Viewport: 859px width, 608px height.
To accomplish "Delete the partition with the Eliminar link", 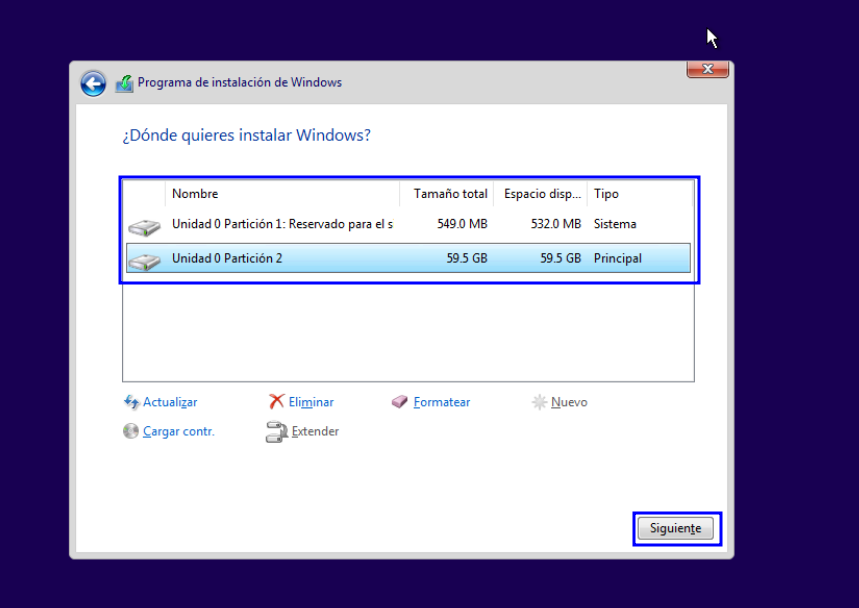I will pyautogui.click(x=311, y=402).
